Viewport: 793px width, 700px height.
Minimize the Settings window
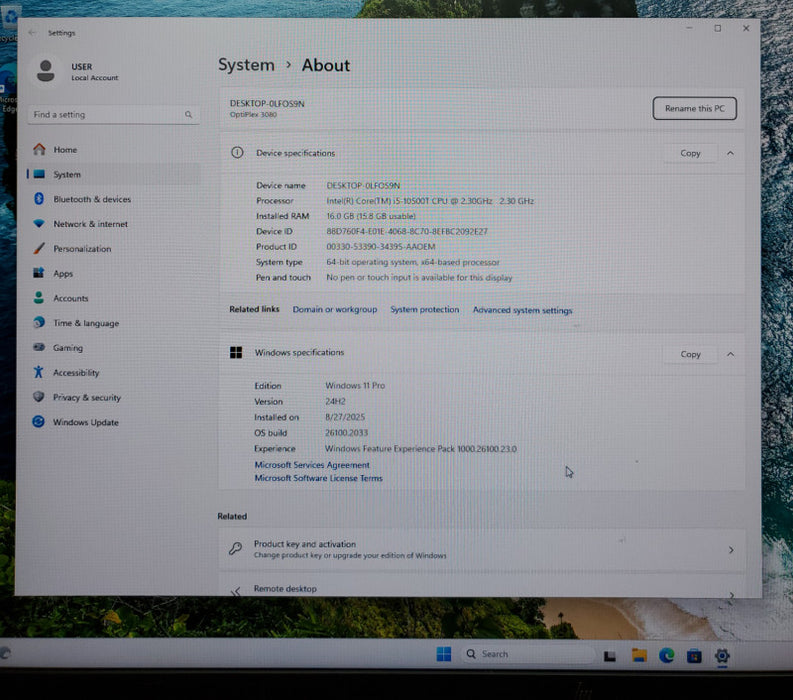point(689,28)
